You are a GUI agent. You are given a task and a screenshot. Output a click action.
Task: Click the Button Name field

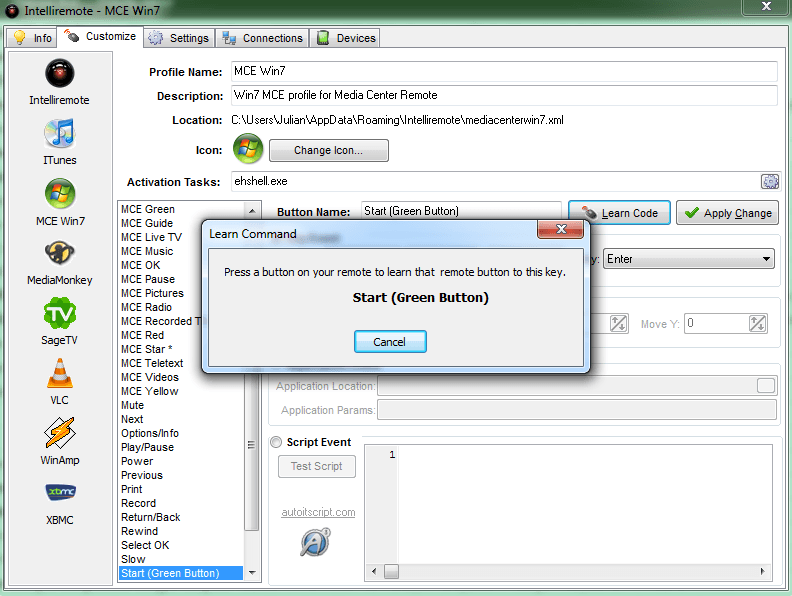pos(461,212)
